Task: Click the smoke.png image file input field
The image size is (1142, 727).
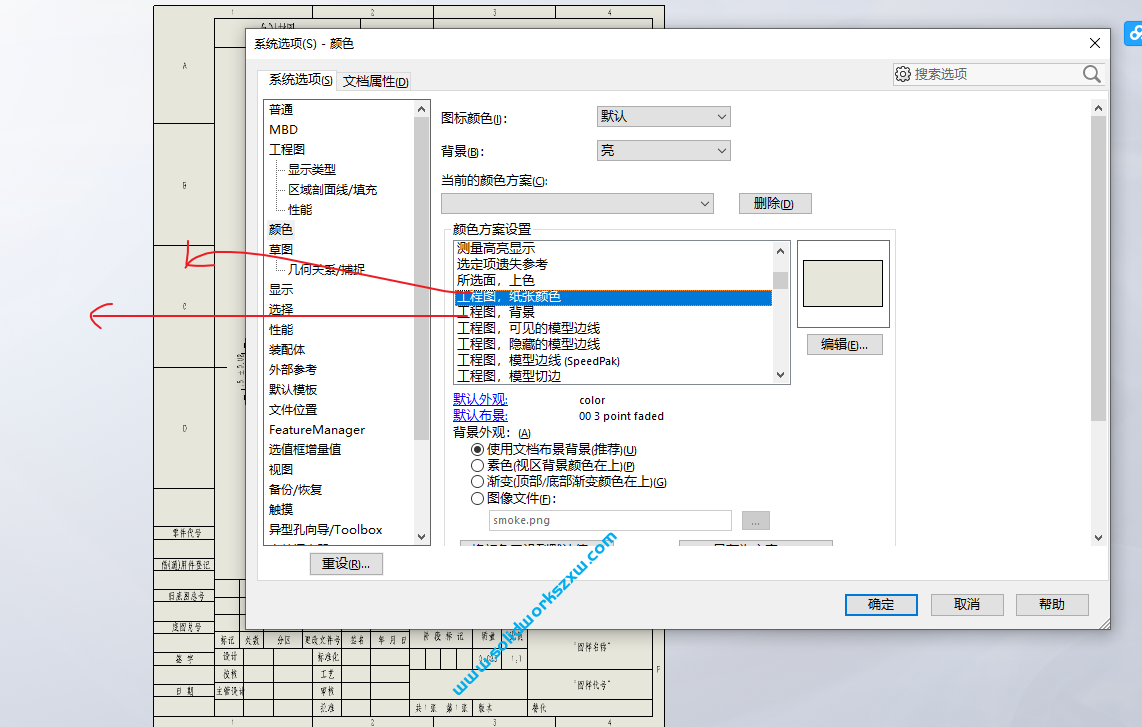Action: point(608,520)
